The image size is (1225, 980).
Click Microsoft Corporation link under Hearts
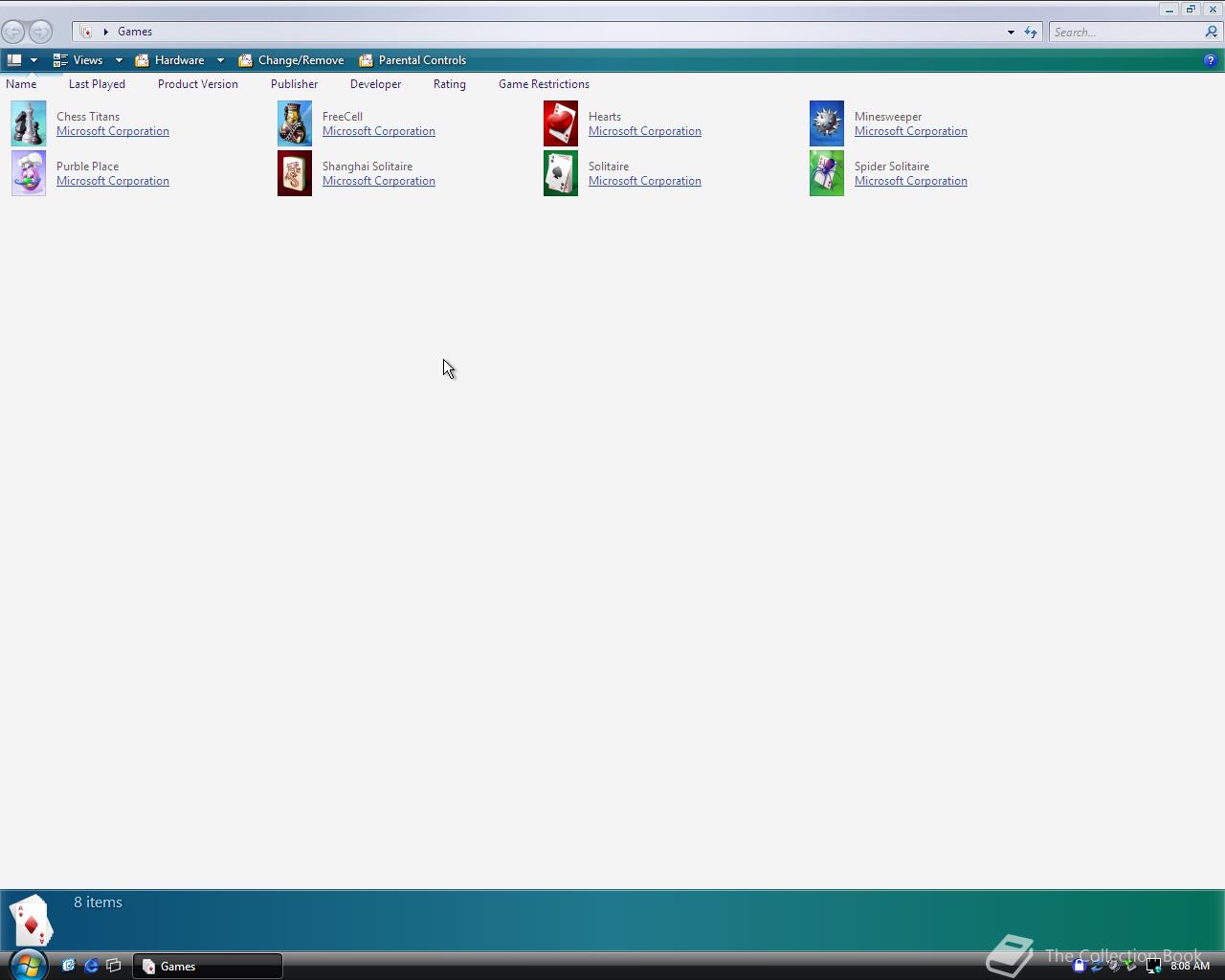pos(645,131)
